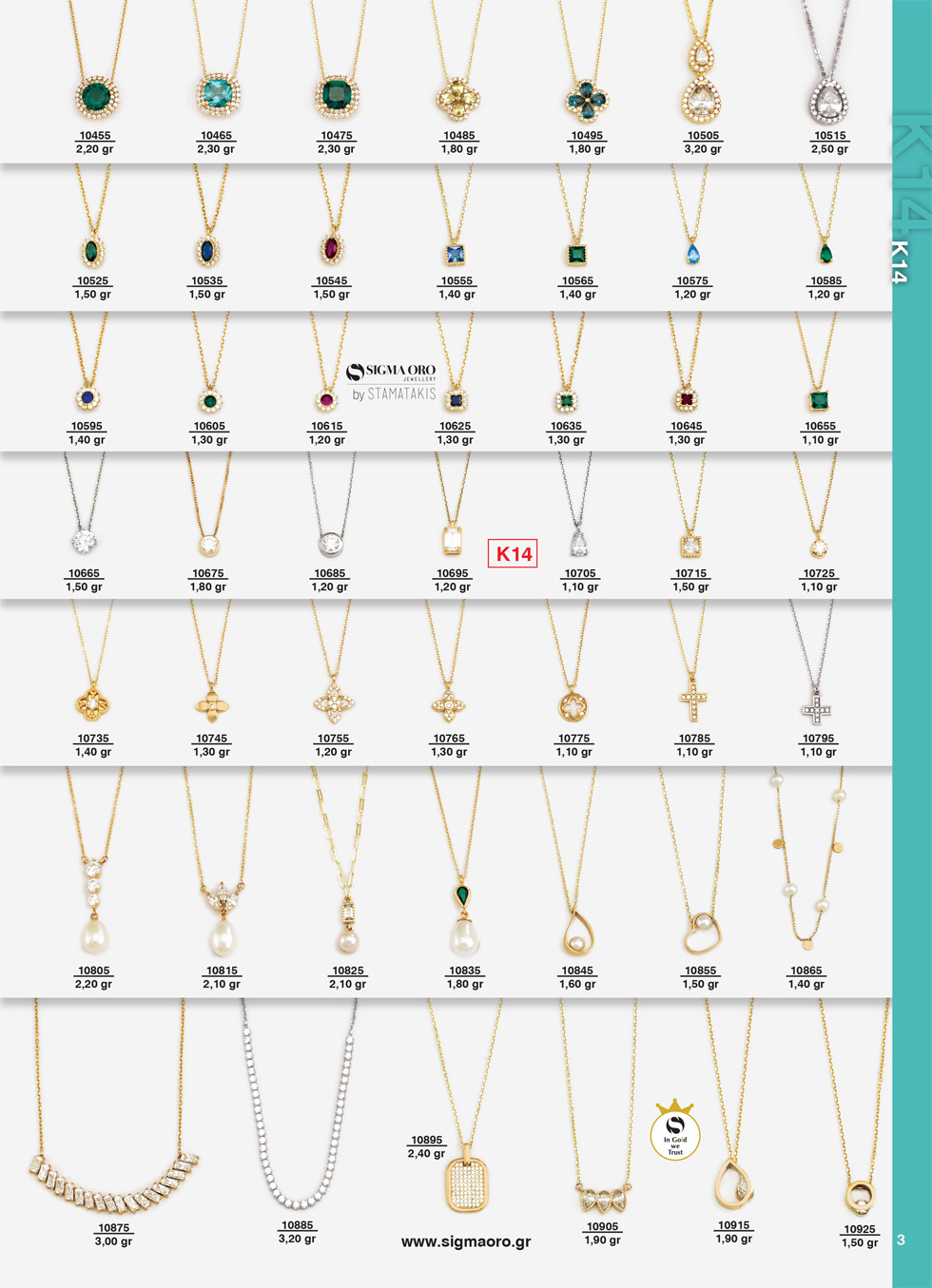
Task: Select the white gold teardrop necklace 10515
Action: click(x=828, y=101)
